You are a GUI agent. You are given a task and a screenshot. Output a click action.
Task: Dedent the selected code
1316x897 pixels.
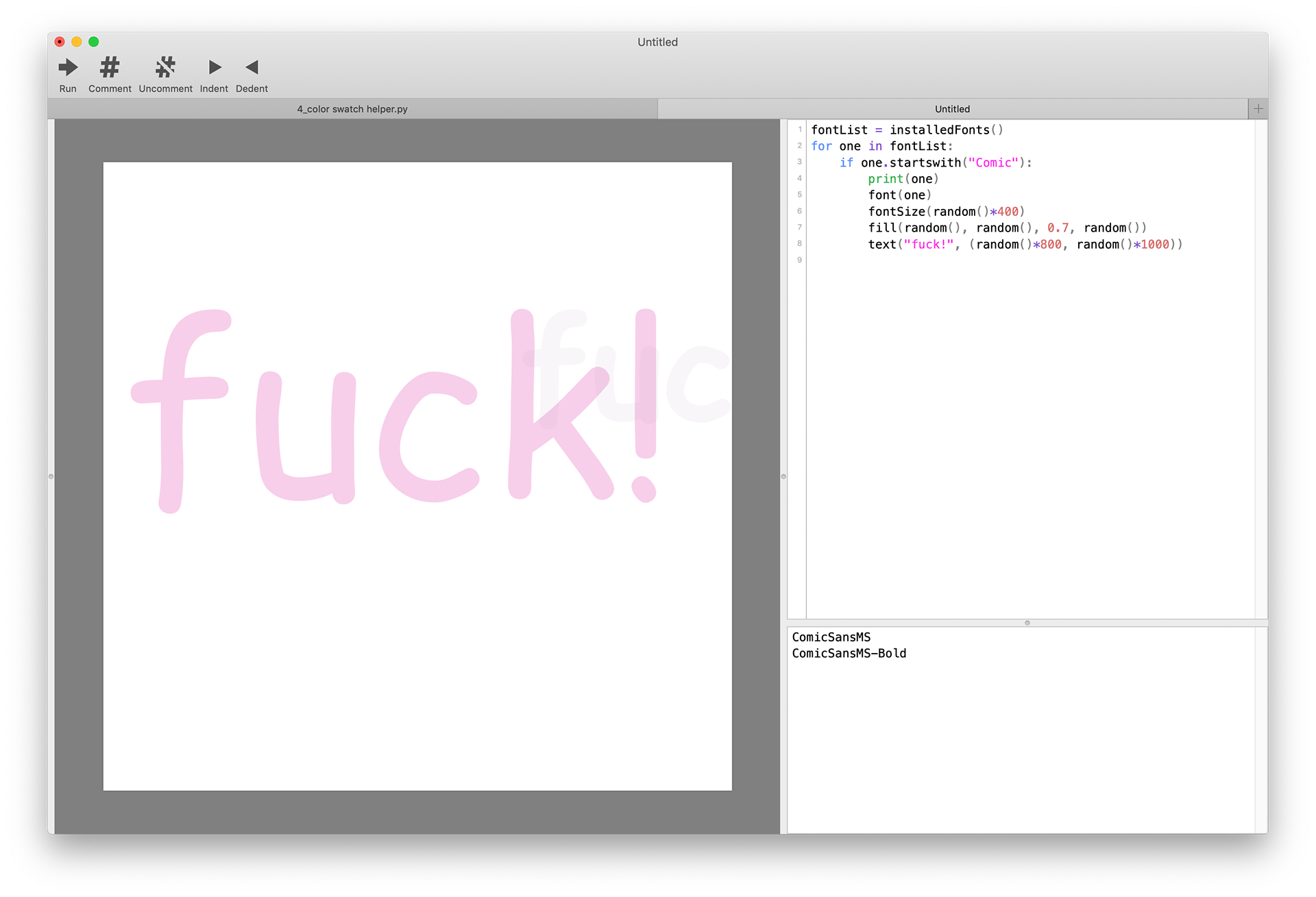click(x=252, y=74)
